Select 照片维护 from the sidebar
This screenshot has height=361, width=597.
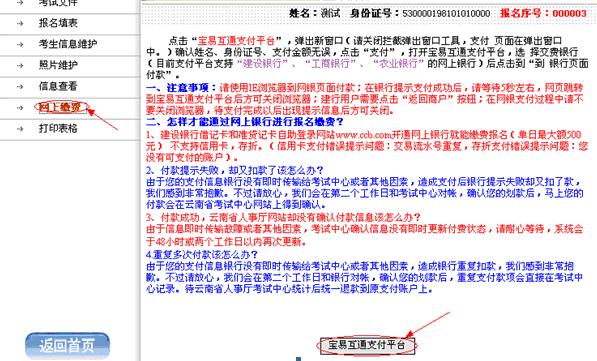58,65
